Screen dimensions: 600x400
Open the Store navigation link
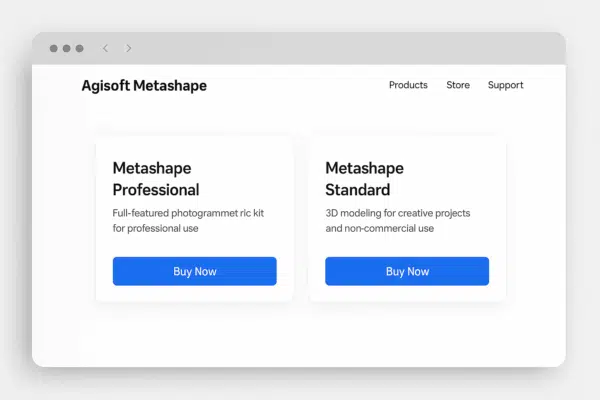coord(458,86)
